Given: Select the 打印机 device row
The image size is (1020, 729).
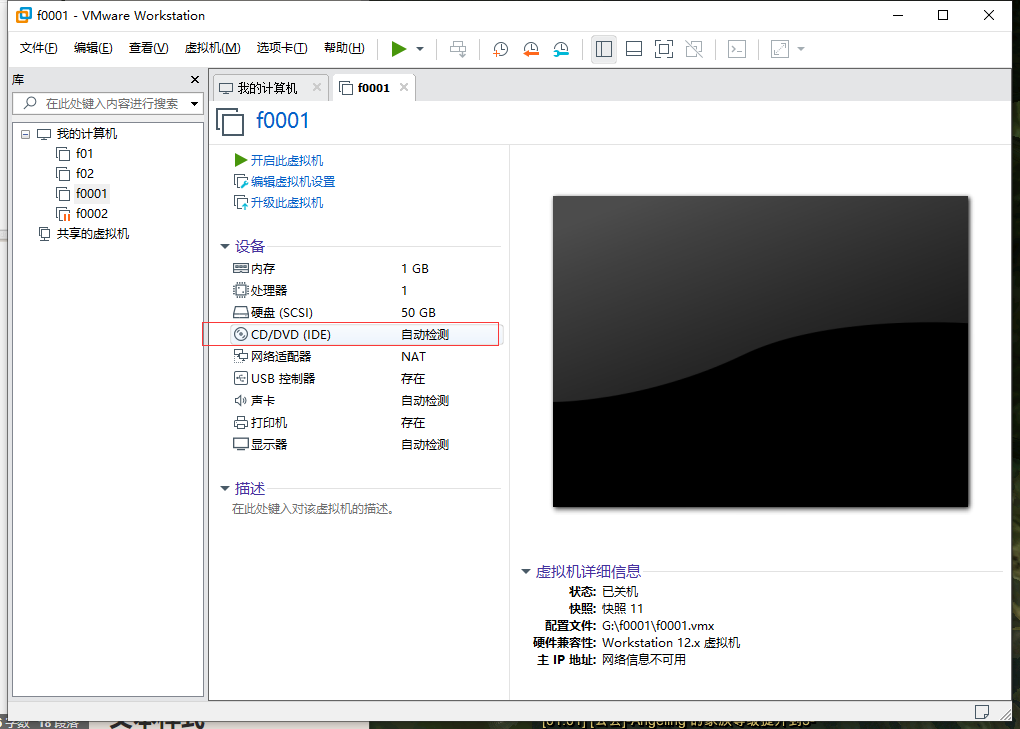Looking at the screenshot, I should coord(366,423).
